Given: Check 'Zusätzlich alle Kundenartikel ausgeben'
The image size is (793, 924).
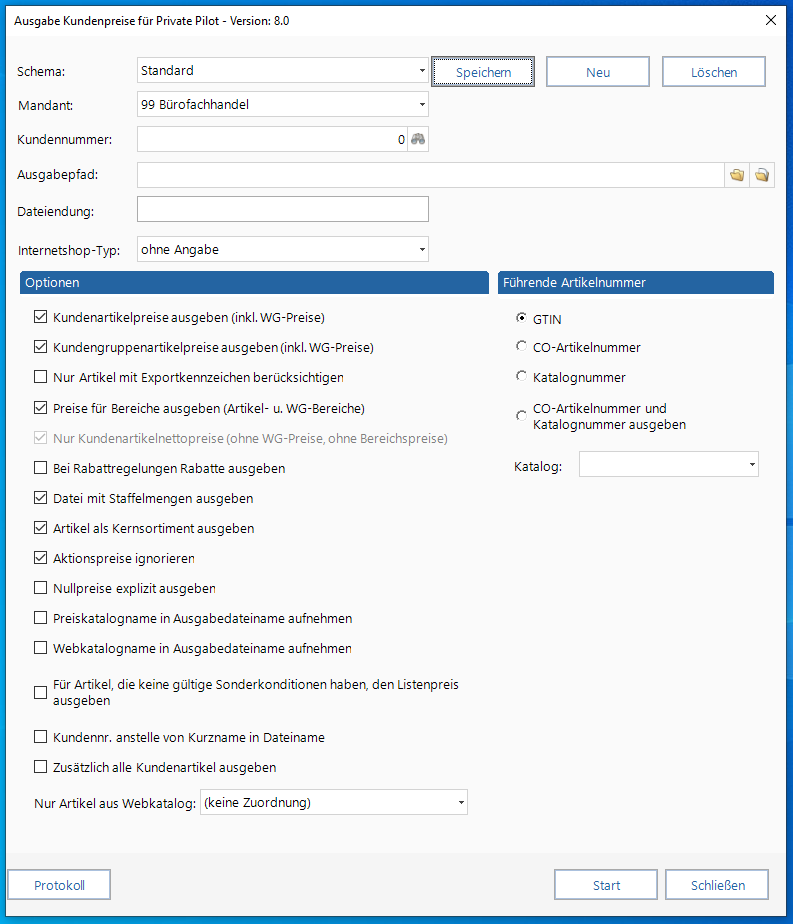Looking at the screenshot, I should 41,768.
